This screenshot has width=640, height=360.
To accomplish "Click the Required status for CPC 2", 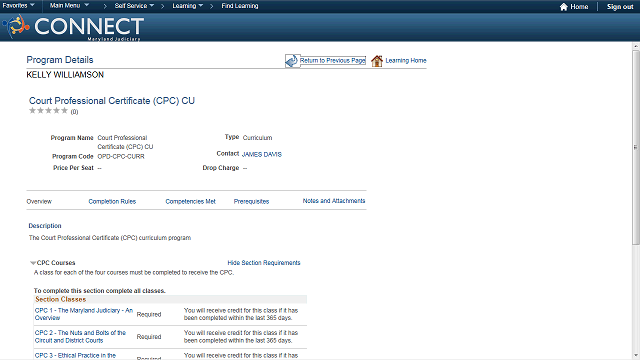I will (149, 337).
